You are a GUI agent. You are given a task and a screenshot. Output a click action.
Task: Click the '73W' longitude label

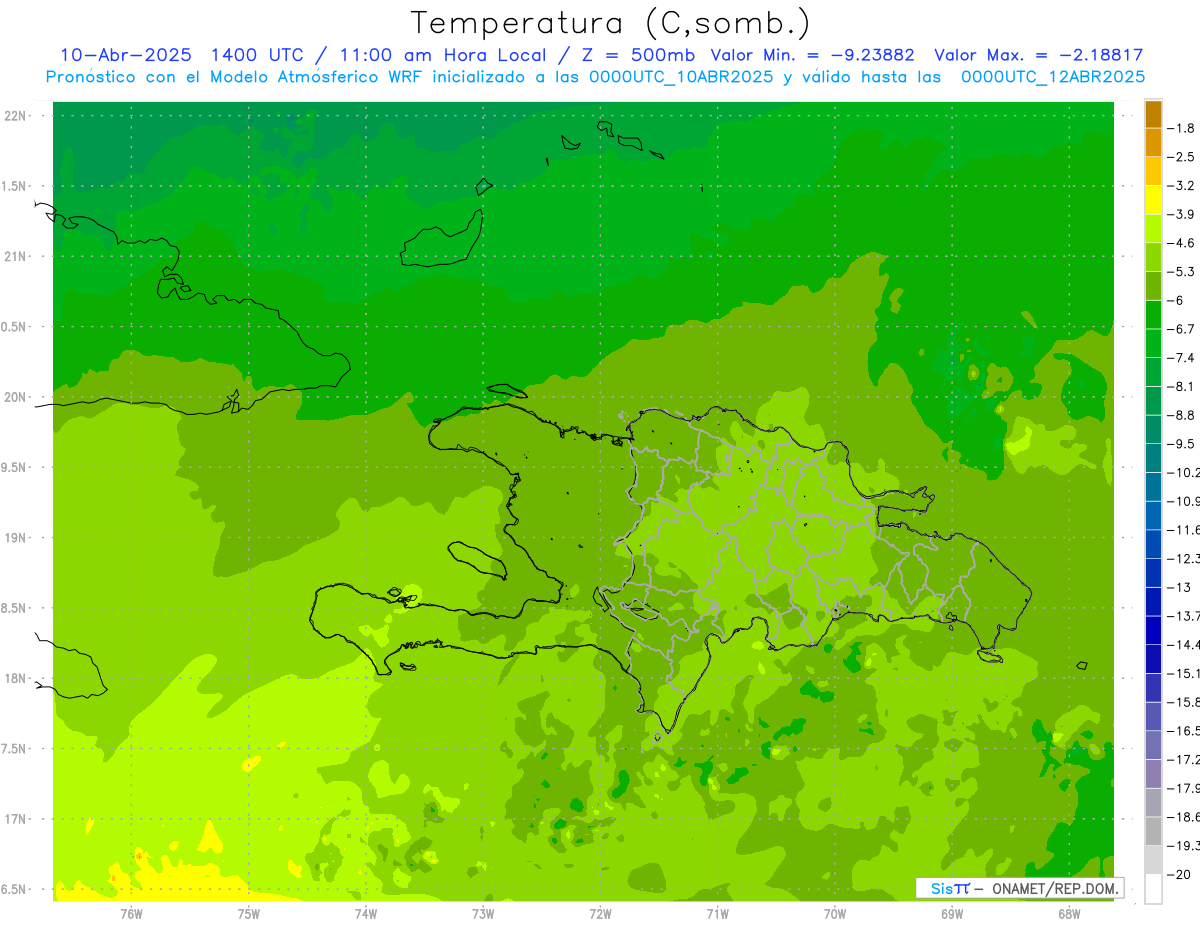(483, 914)
